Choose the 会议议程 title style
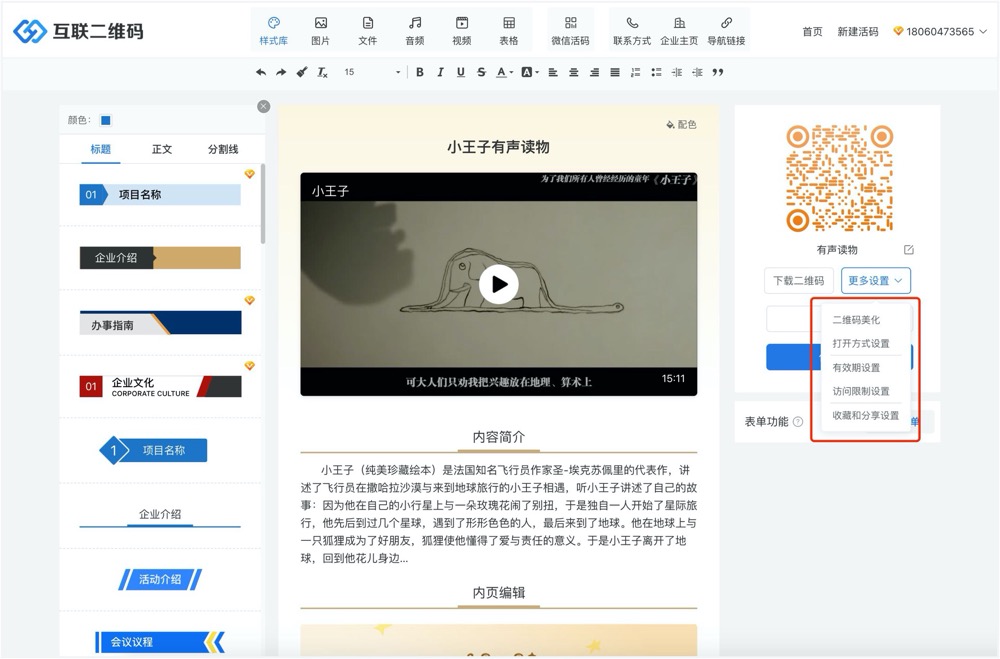The width and height of the screenshot is (1000, 659). pos(160,642)
